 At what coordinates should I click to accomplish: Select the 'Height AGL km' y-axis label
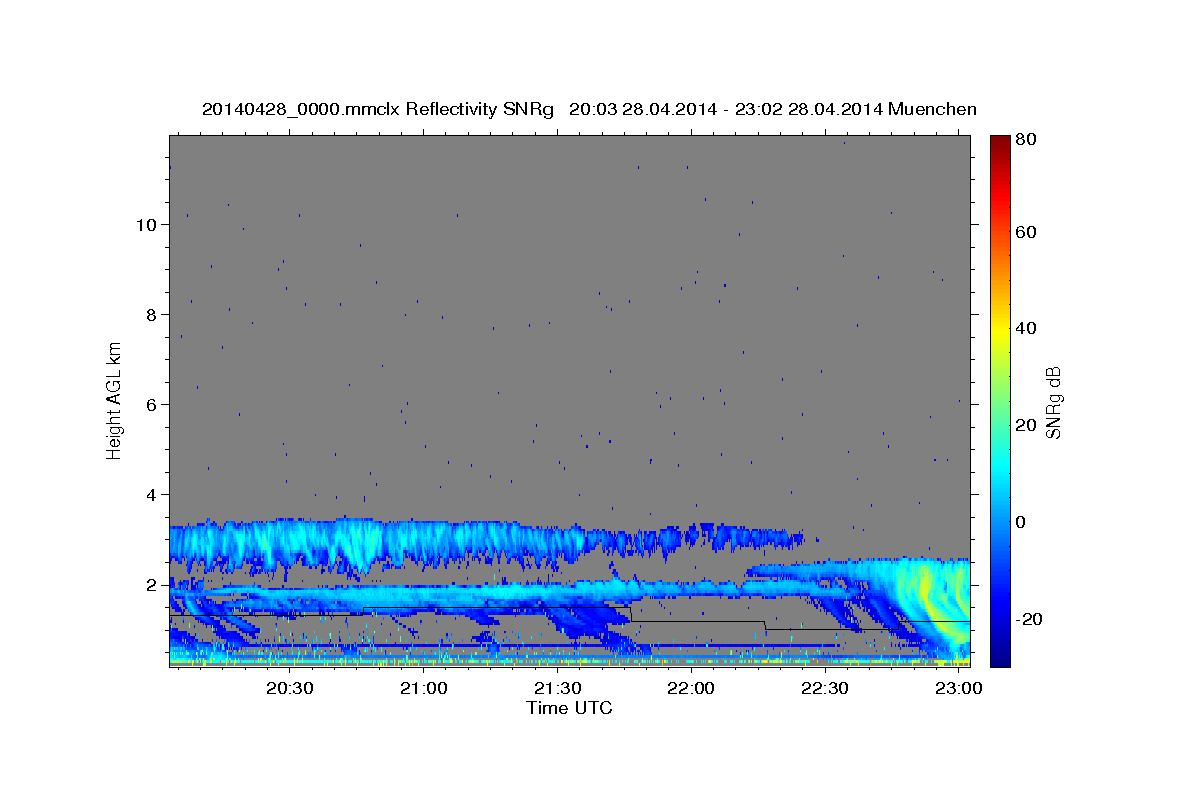(x=115, y=399)
